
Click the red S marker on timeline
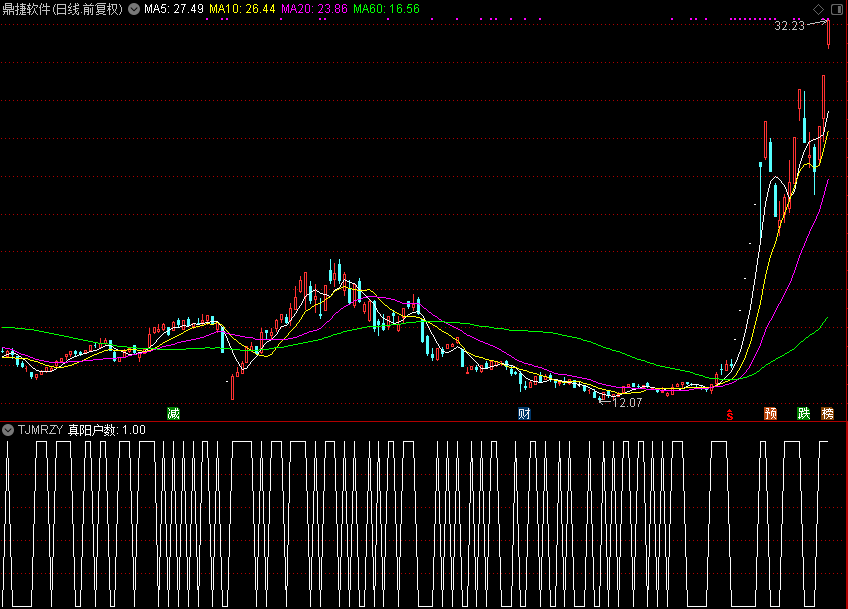pos(730,415)
